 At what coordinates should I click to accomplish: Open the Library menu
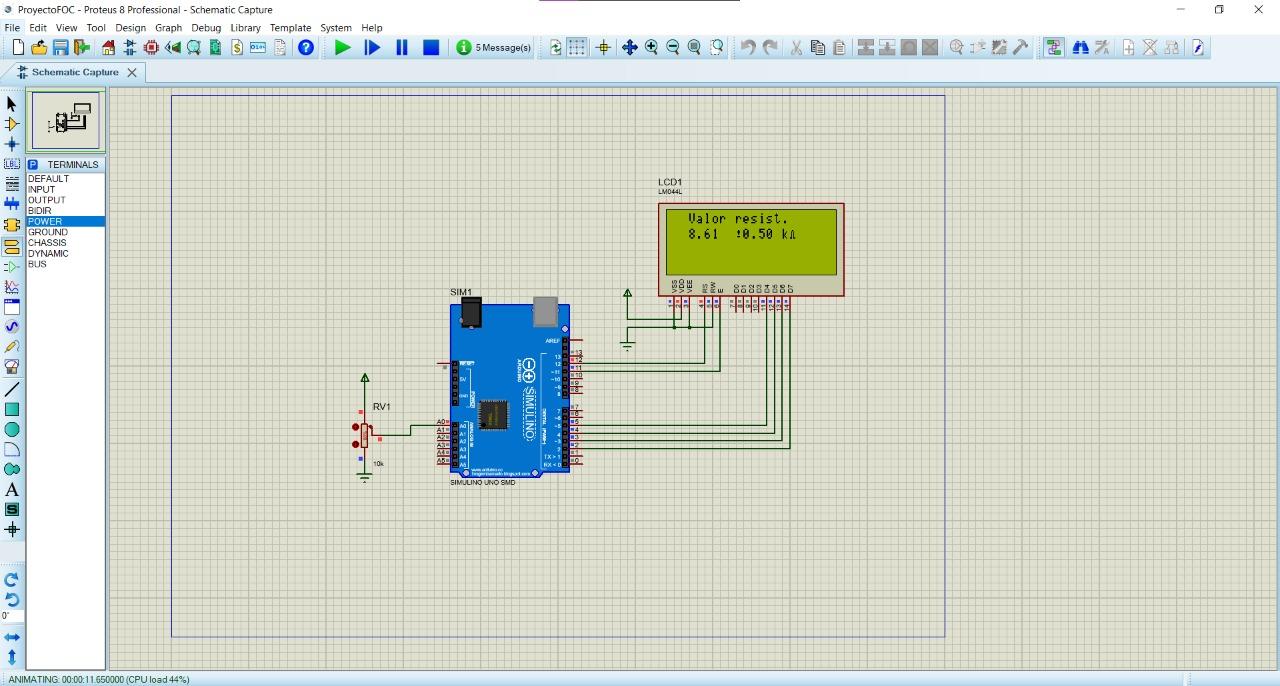(x=245, y=28)
